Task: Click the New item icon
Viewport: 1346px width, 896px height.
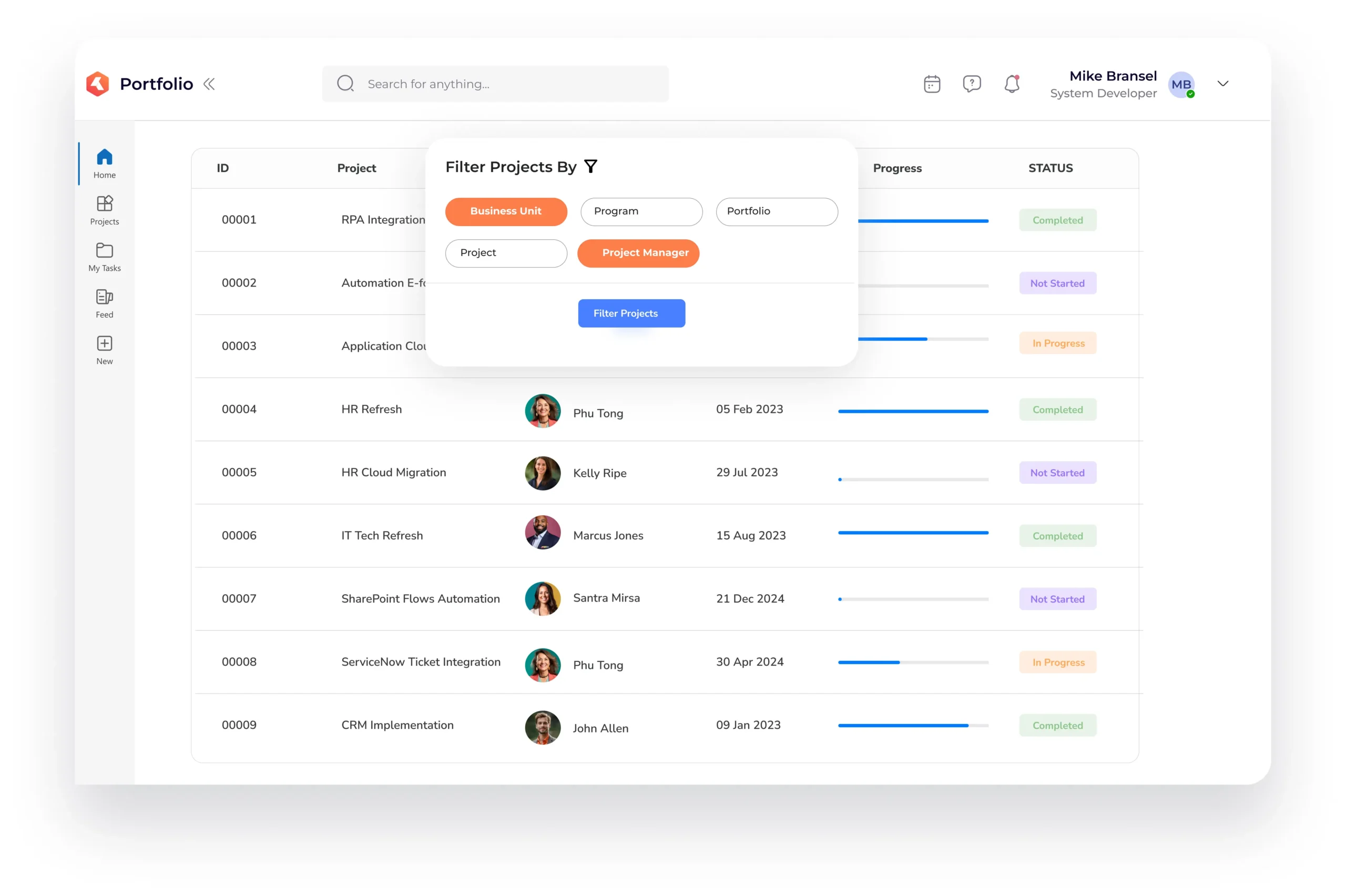Action: (103, 344)
